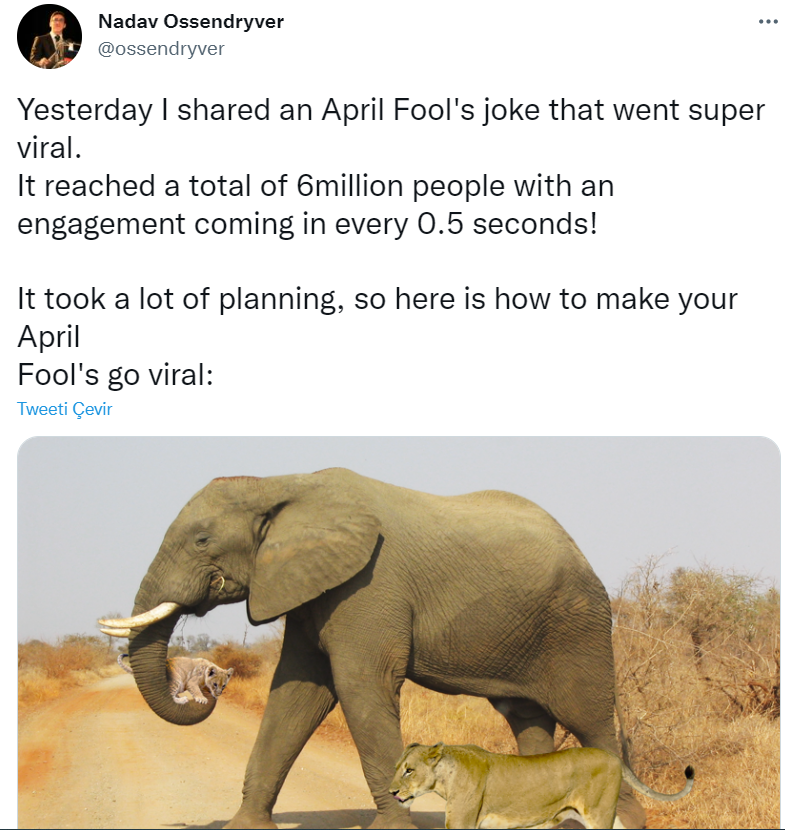This screenshot has width=785, height=830.
Task: Open the three-dot more options menu
Action: 767,22
